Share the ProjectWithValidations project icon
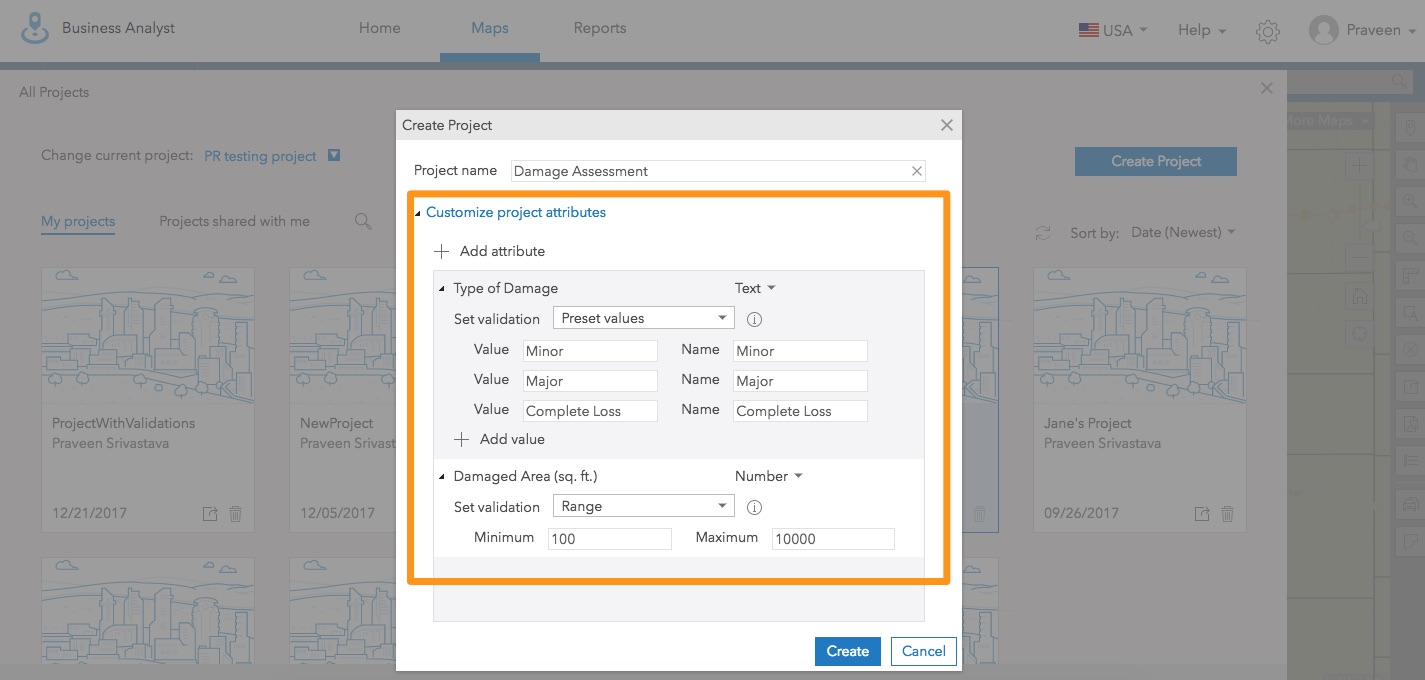1425x680 pixels. pyautogui.click(x=210, y=514)
